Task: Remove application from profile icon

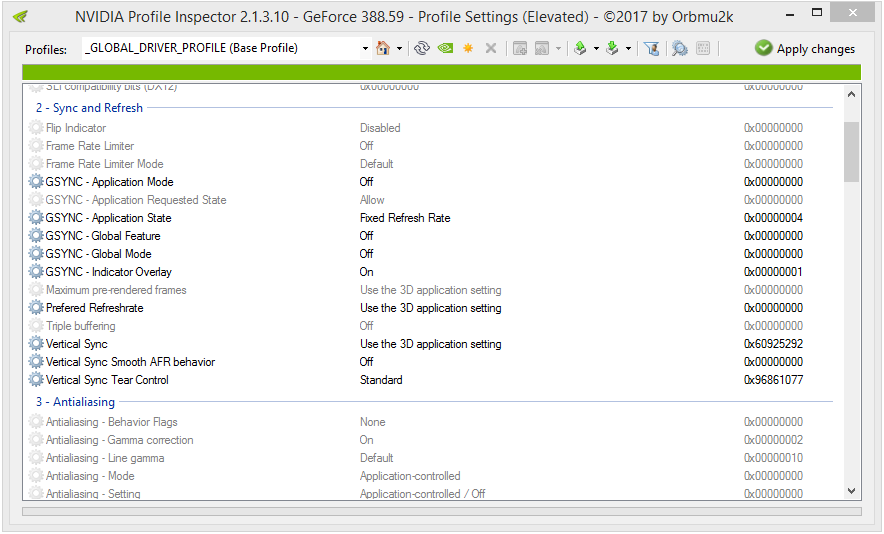Action: [x=542, y=48]
